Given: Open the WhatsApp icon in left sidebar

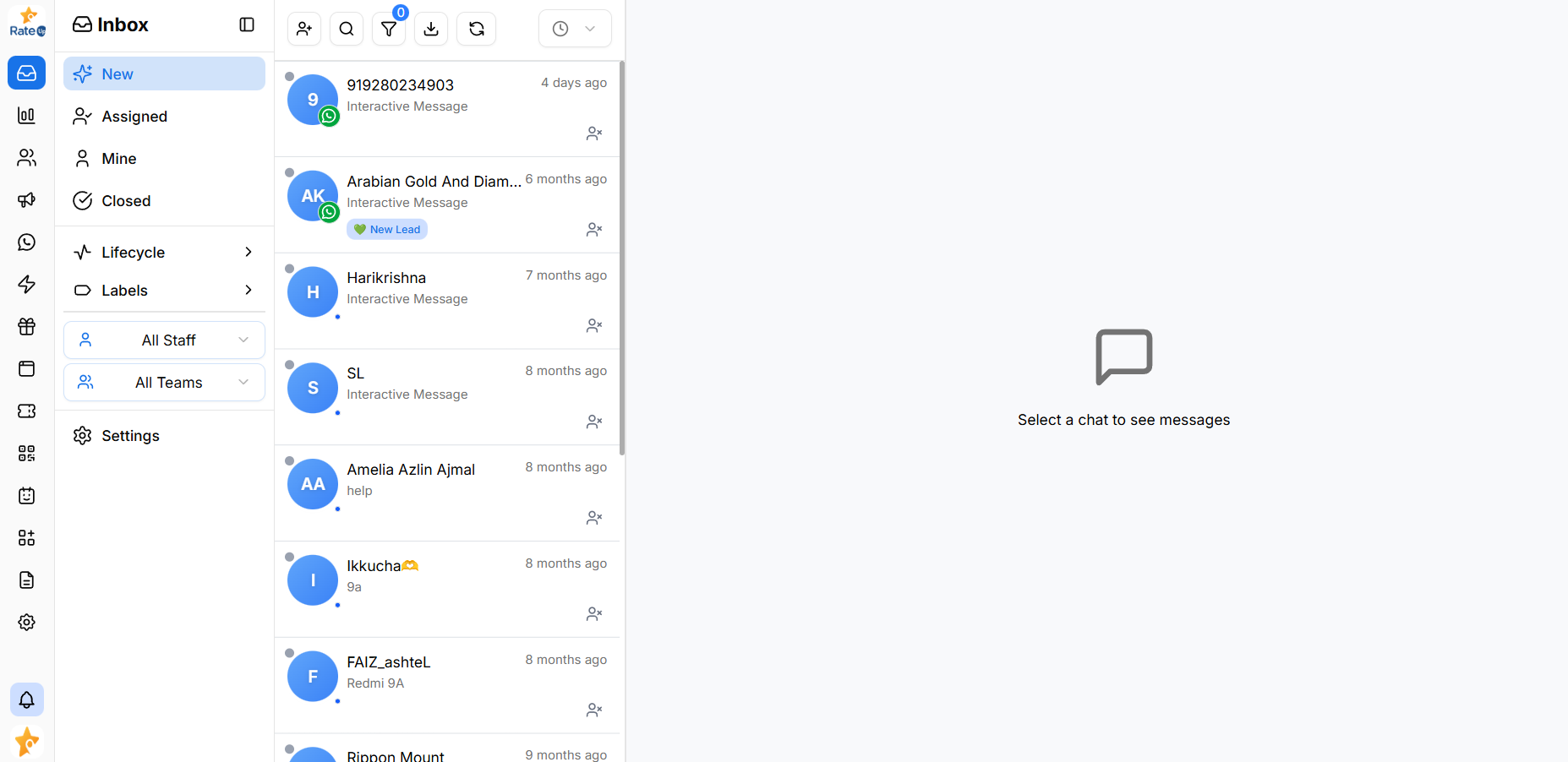Looking at the screenshot, I should click(x=27, y=242).
